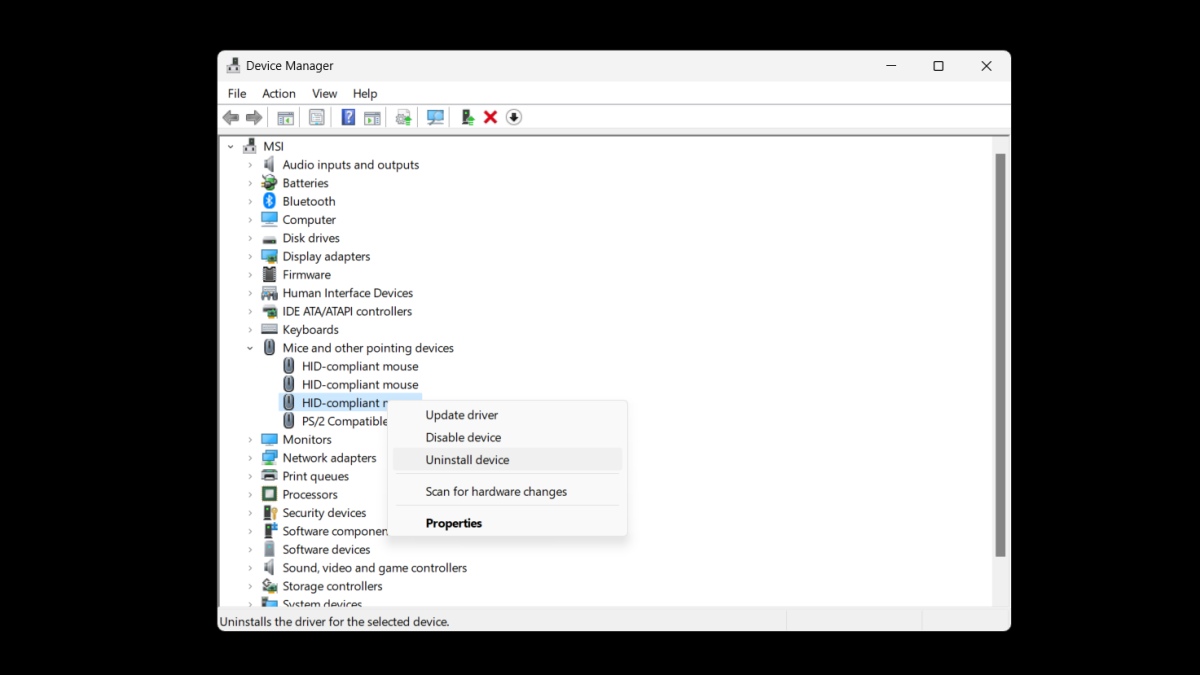Click the Bluetooth category icon
Viewport: 1200px width, 675px height.
click(x=269, y=201)
